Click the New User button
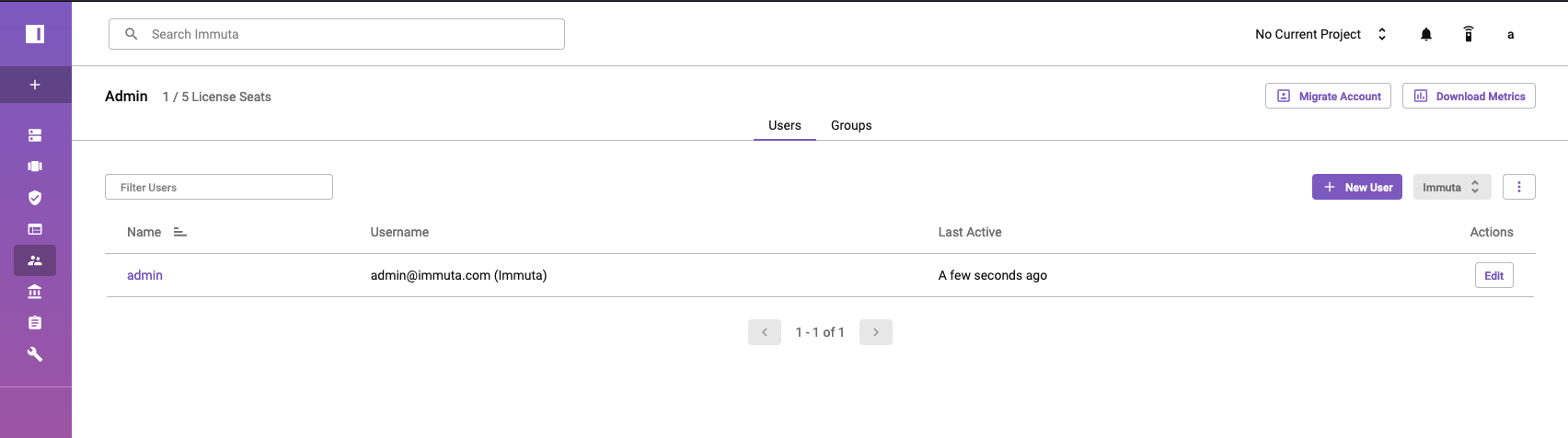Image resolution: width=1568 pixels, height=438 pixels. (1357, 187)
